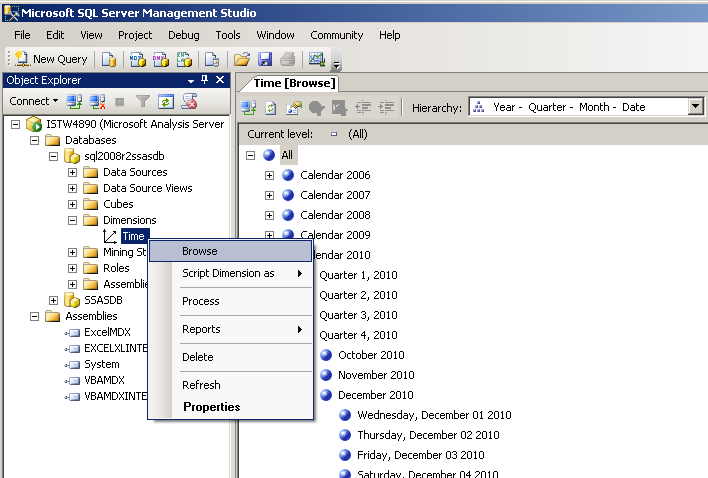708x478 pixels.
Task: Collapse the ISTW4890 server node
Action: click(15, 124)
